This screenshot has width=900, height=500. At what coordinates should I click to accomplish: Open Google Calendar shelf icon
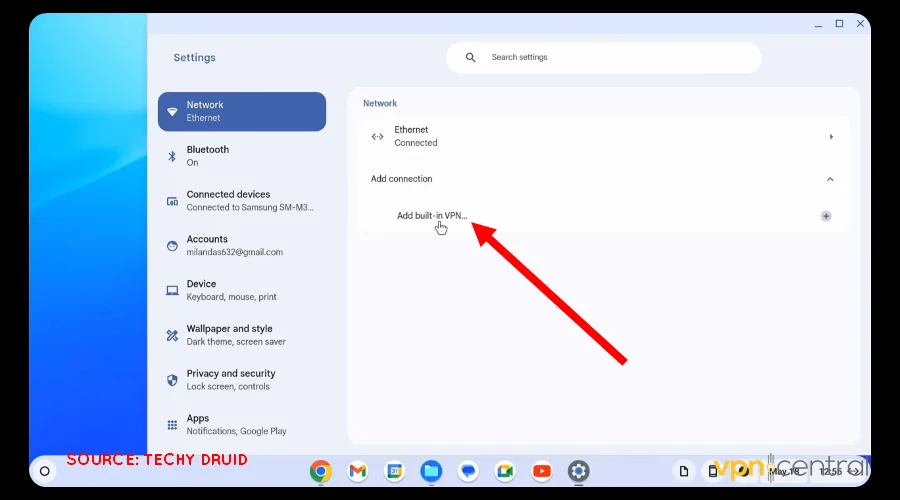pyautogui.click(x=394, y=471)
